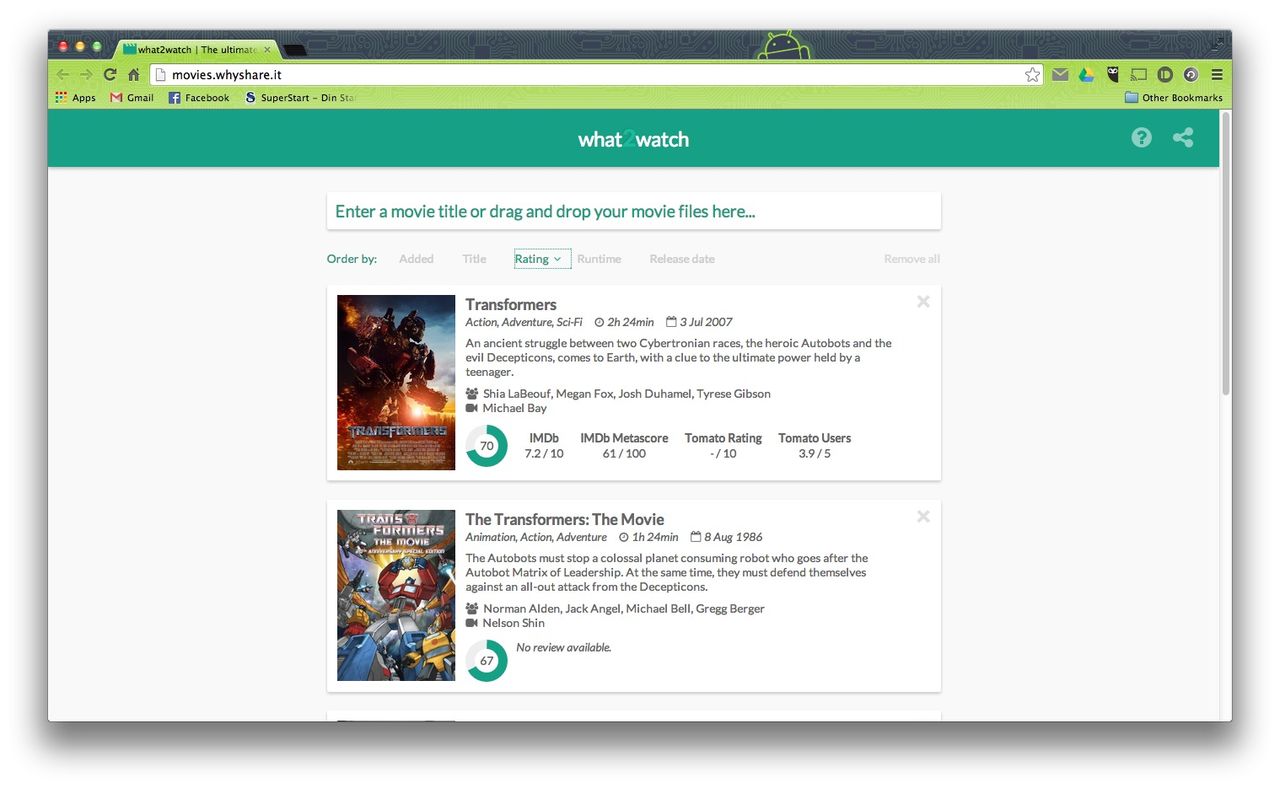The height and width of the screenshot is (788, 1280).
Task: Click The Transformers: The Movie title
Action: (565, 519)
